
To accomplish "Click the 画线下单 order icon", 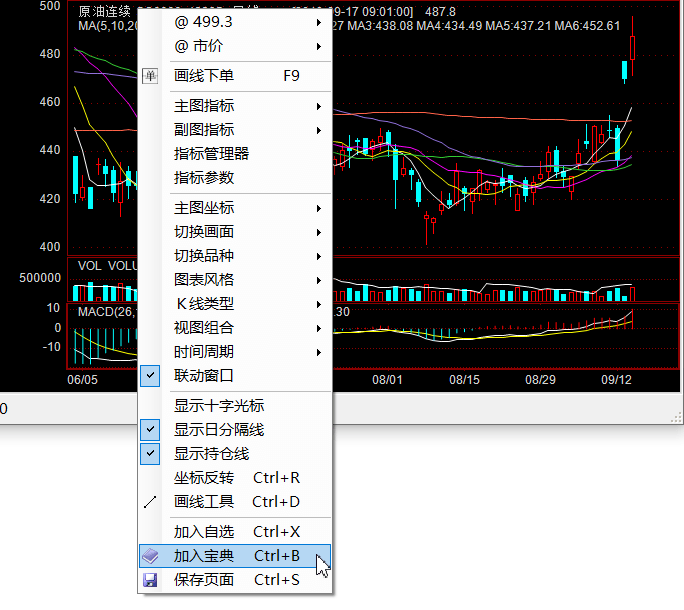I will coord(150,75).
